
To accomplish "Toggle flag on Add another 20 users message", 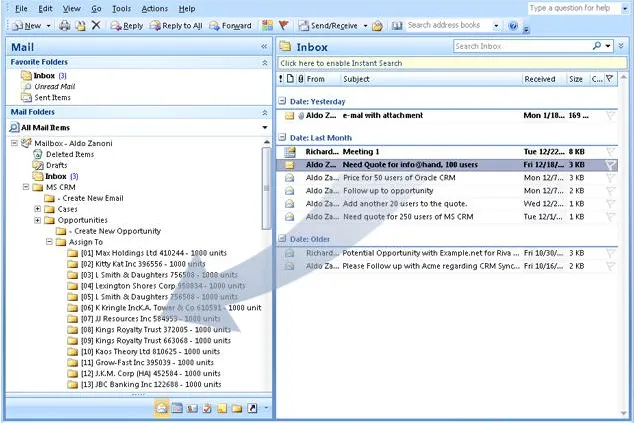I will [x=611, y=203].
